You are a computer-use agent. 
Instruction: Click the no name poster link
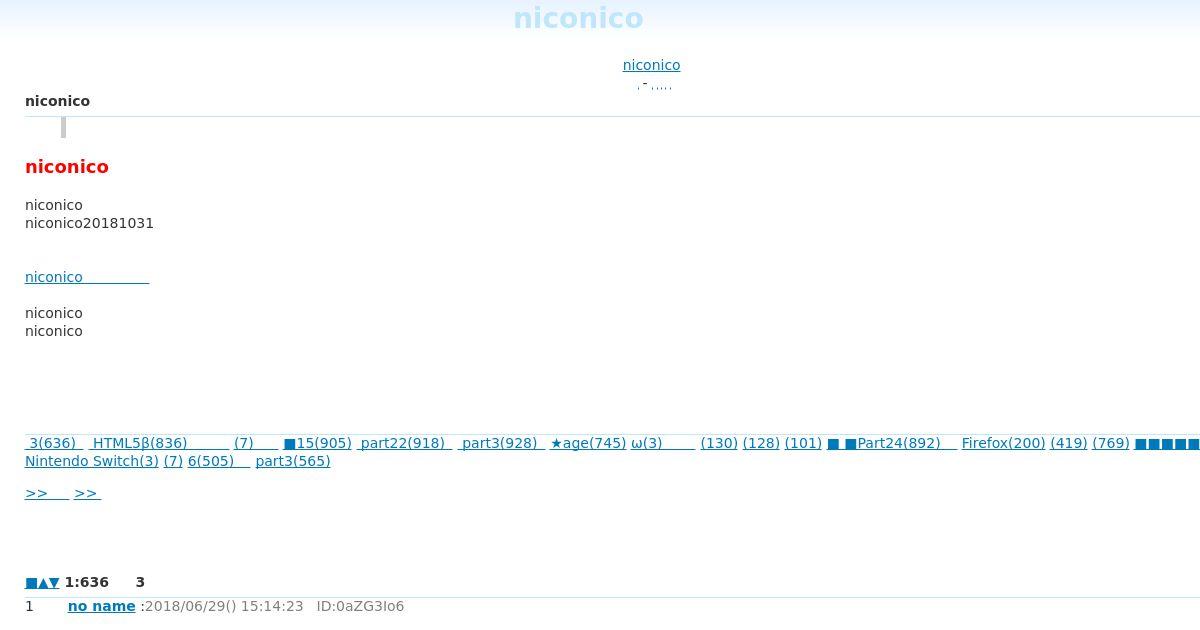point(101,606)
